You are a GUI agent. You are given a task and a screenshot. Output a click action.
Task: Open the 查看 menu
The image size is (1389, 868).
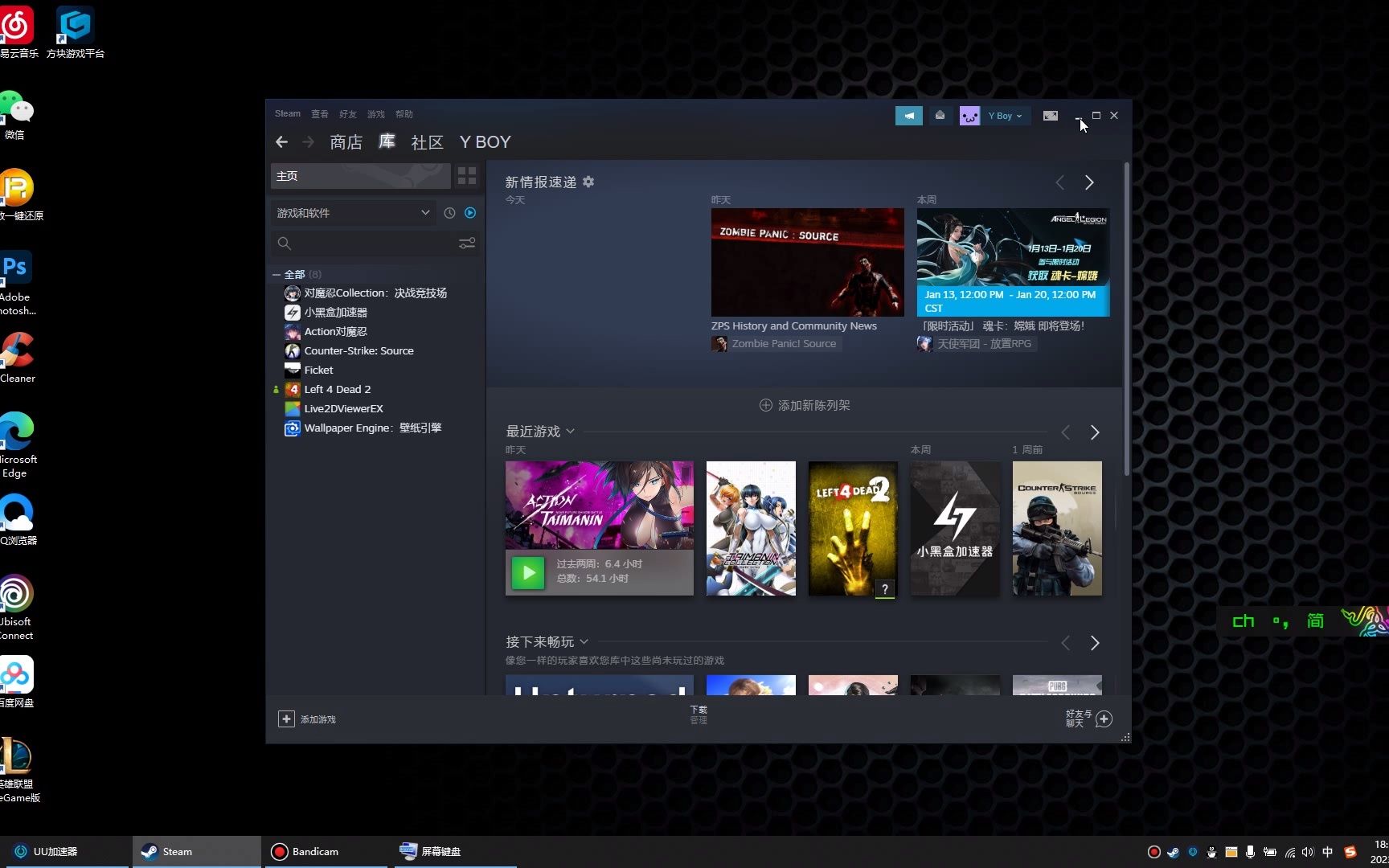319,113
